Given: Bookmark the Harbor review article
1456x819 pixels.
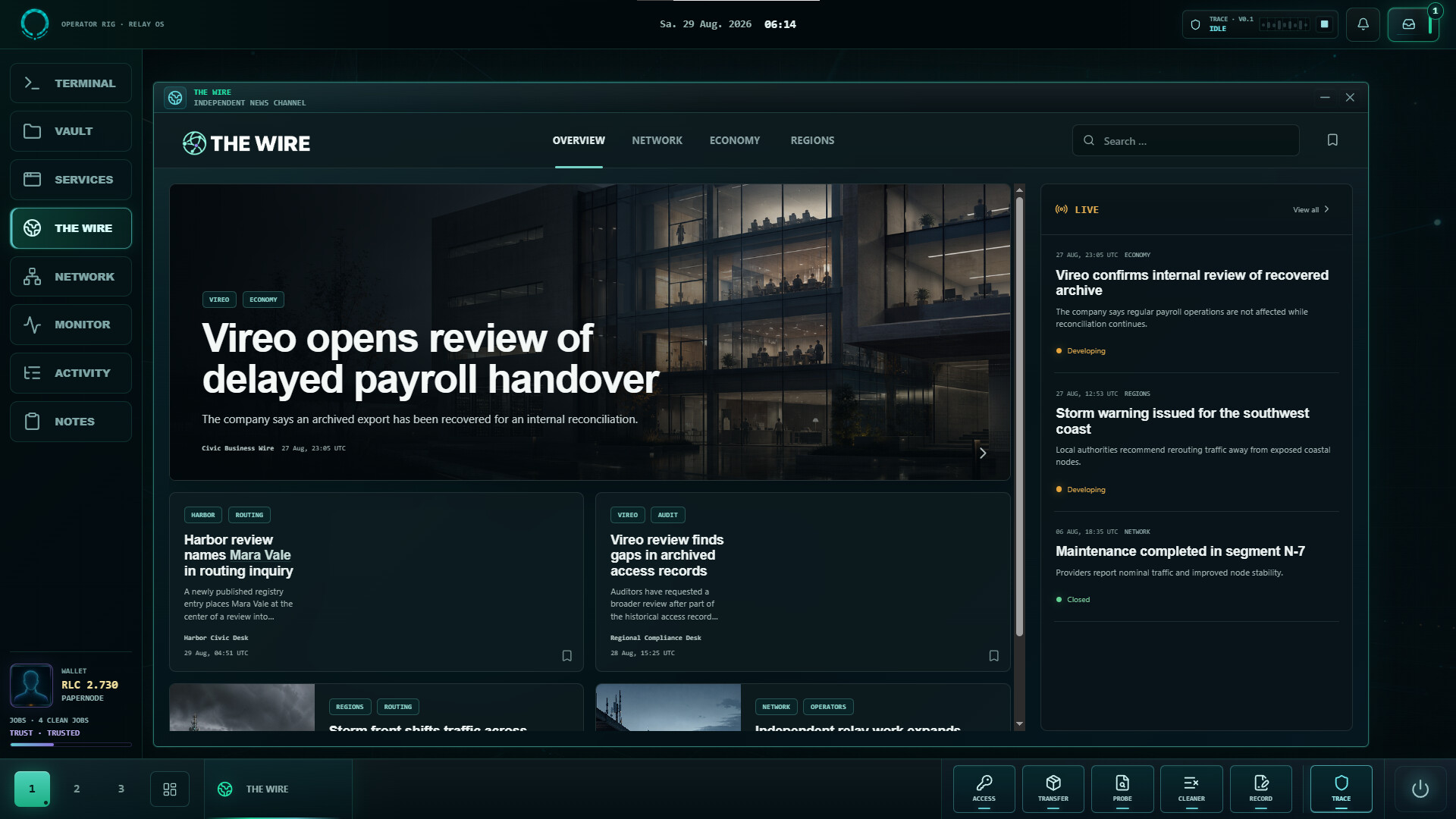Looking at the screenshot, I should coord(566,656).
